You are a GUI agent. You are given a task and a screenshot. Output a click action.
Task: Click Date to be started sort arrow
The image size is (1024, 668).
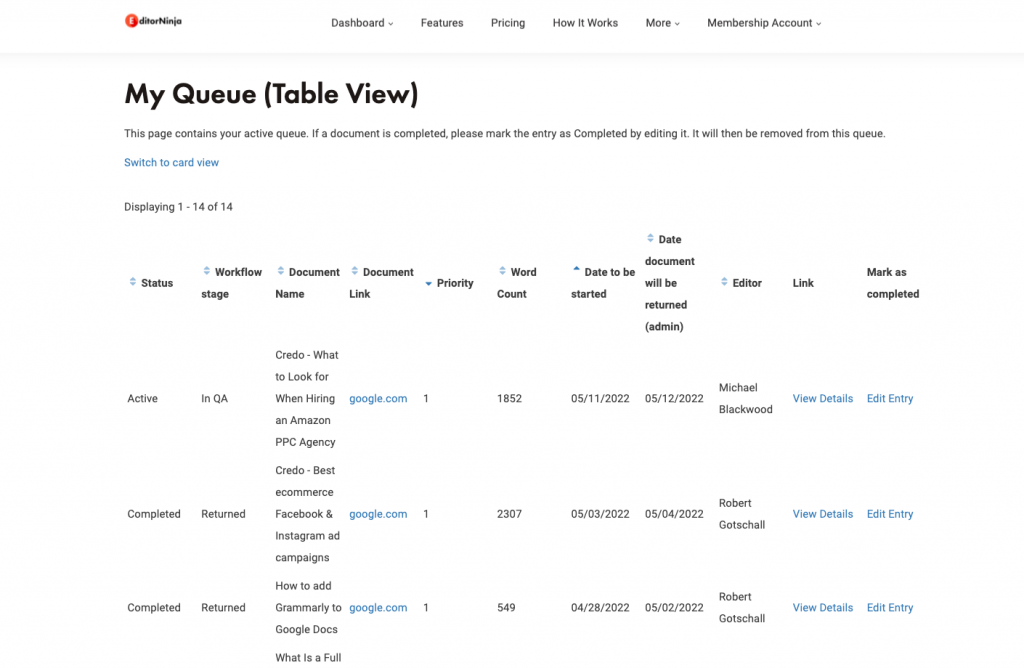pos(576,268)
